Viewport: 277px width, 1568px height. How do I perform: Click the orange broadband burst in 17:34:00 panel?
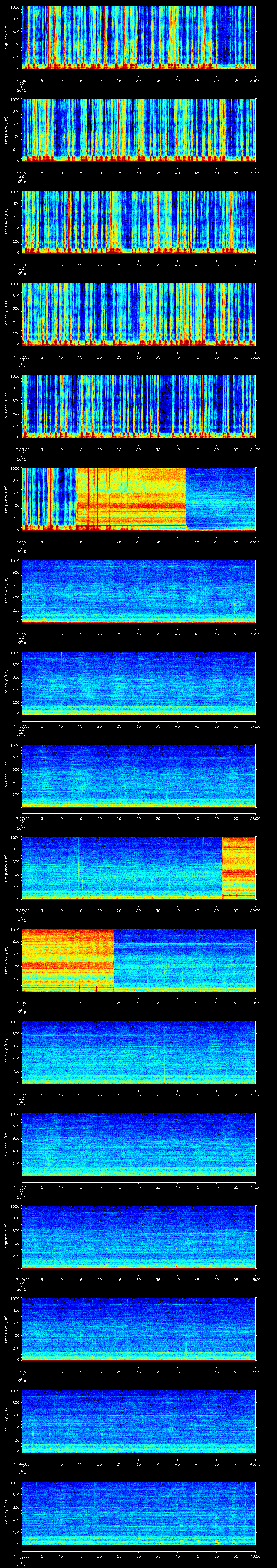(x=131, y=499)
